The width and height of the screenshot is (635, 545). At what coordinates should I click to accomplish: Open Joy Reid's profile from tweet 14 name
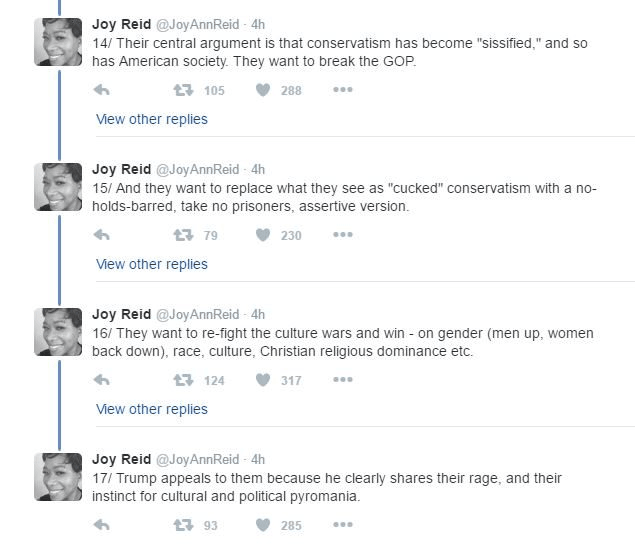coord(119,24)
